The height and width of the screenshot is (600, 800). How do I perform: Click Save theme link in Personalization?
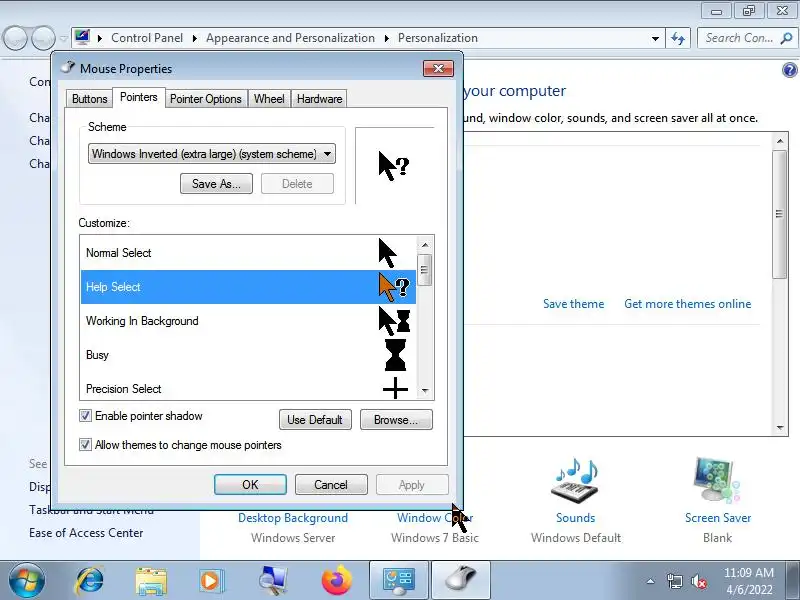(x=573, y=304)
